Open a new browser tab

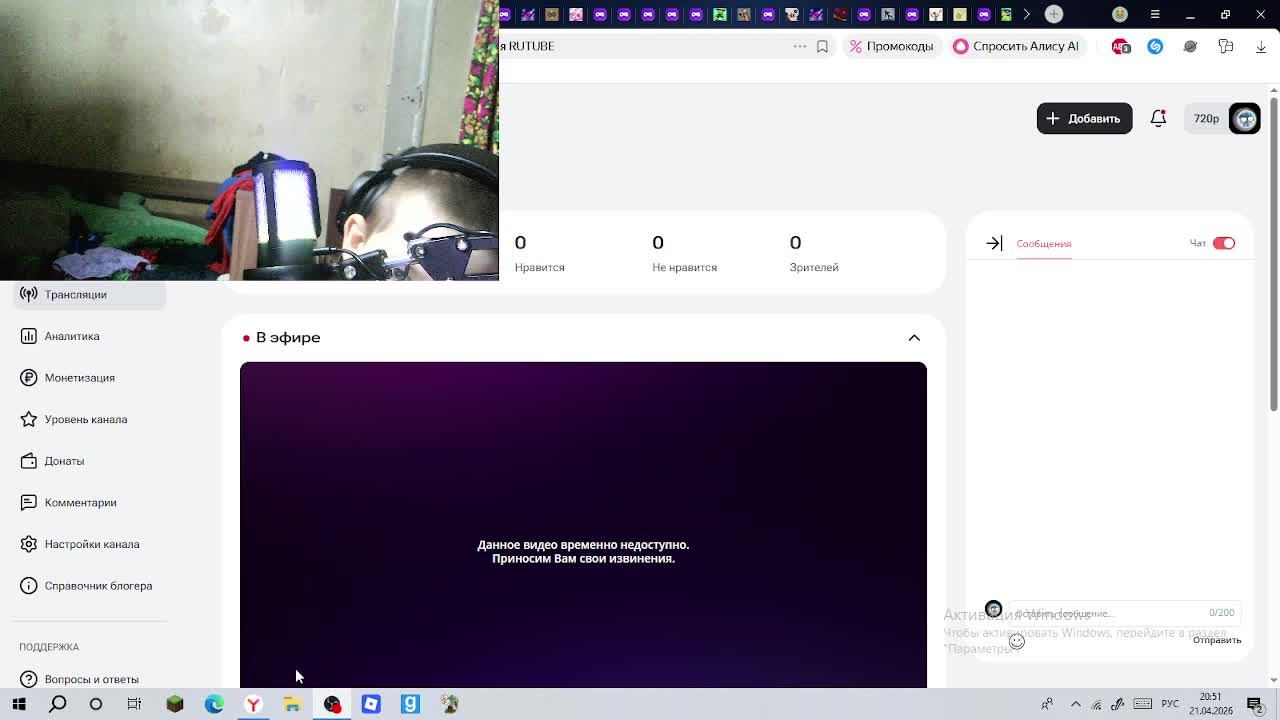(1054, 14)
